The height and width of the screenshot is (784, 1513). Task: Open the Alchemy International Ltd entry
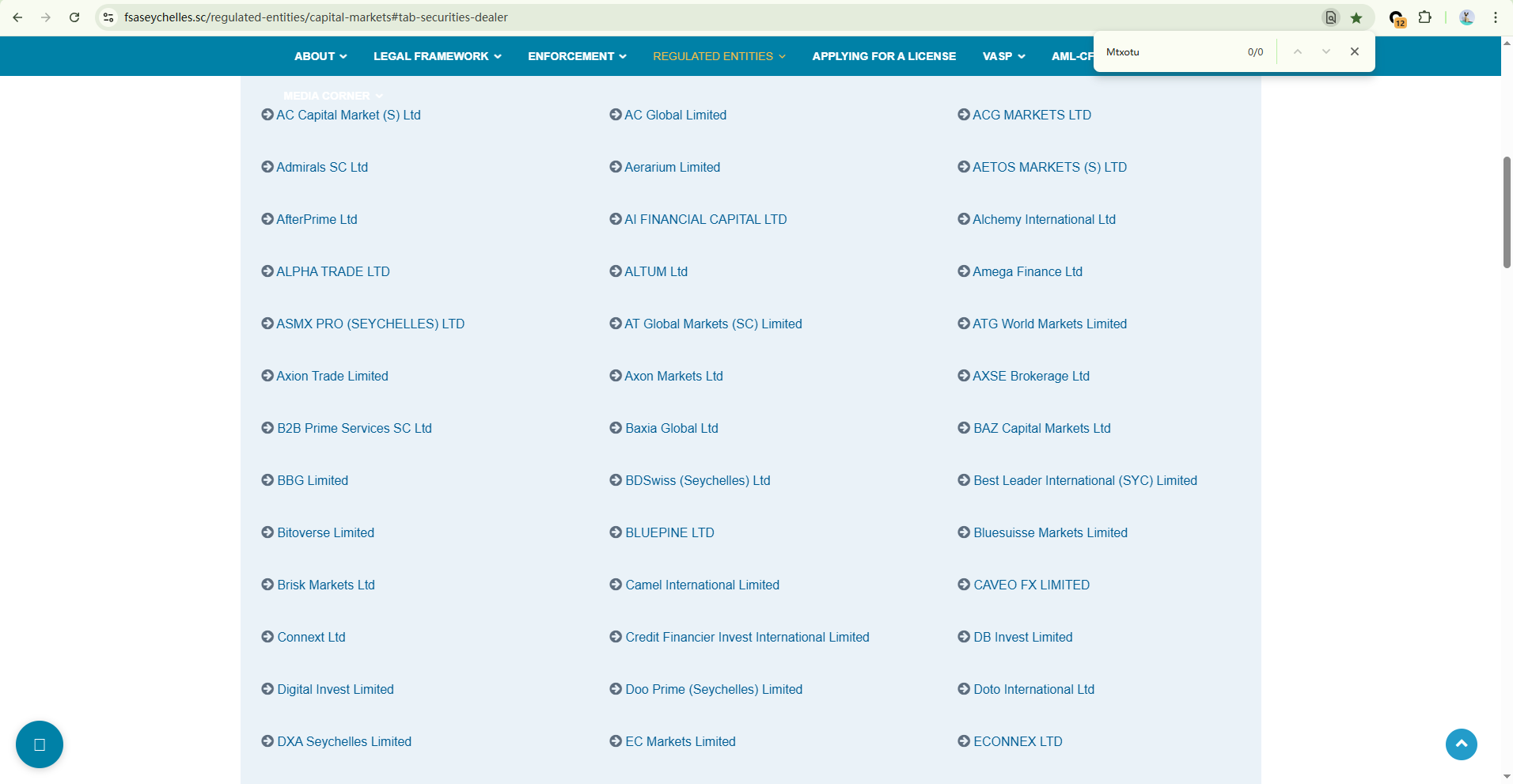pos(1044,219)
